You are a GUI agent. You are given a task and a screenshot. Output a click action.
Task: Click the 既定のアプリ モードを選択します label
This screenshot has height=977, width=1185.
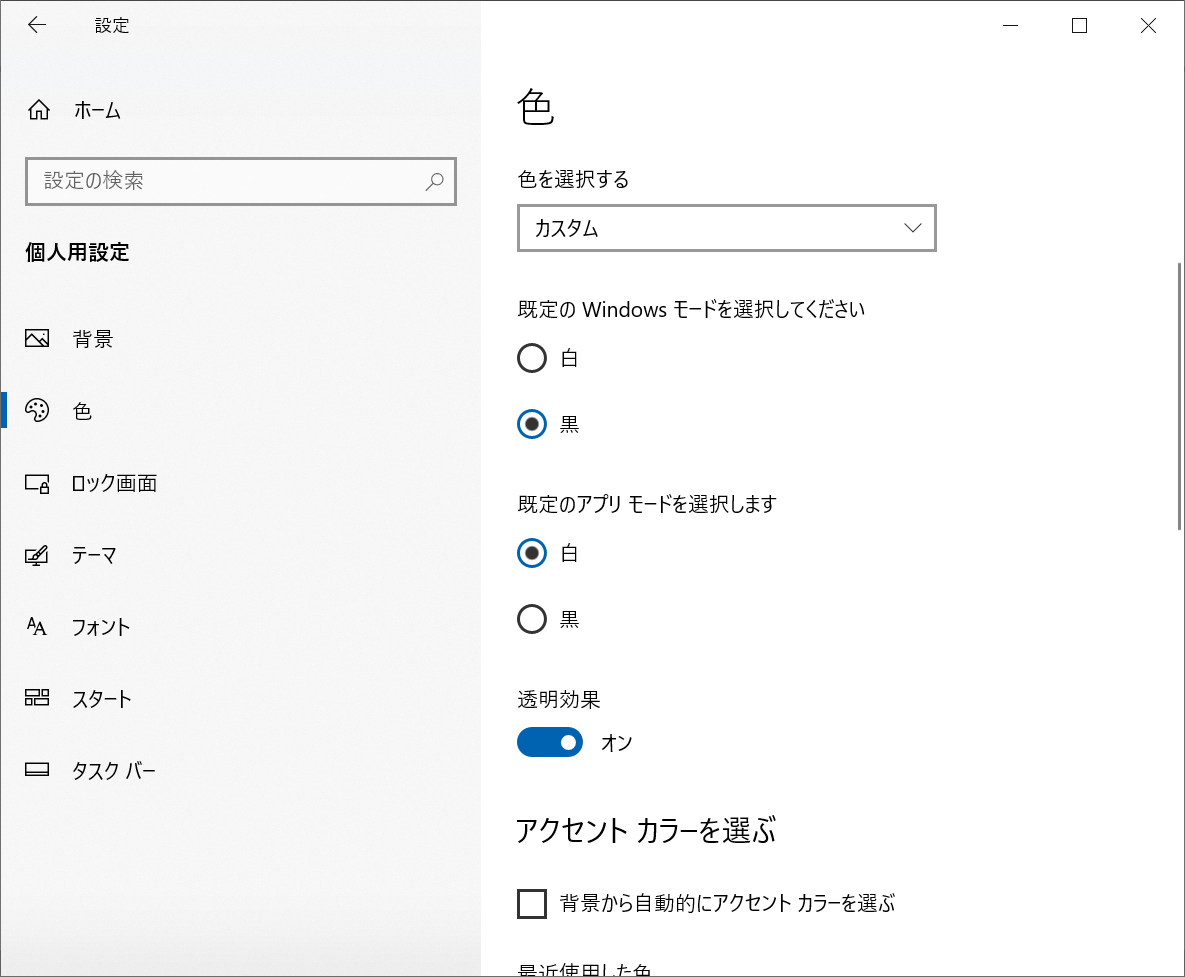[648, 504]
